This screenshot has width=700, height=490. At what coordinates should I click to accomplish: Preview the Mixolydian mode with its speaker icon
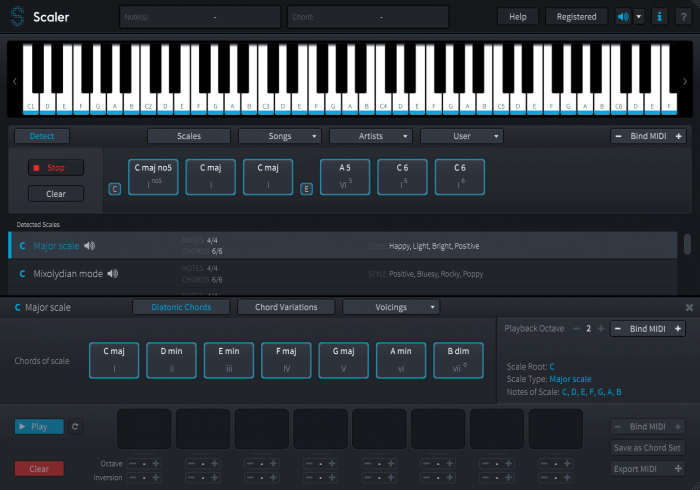coord(113,273)
